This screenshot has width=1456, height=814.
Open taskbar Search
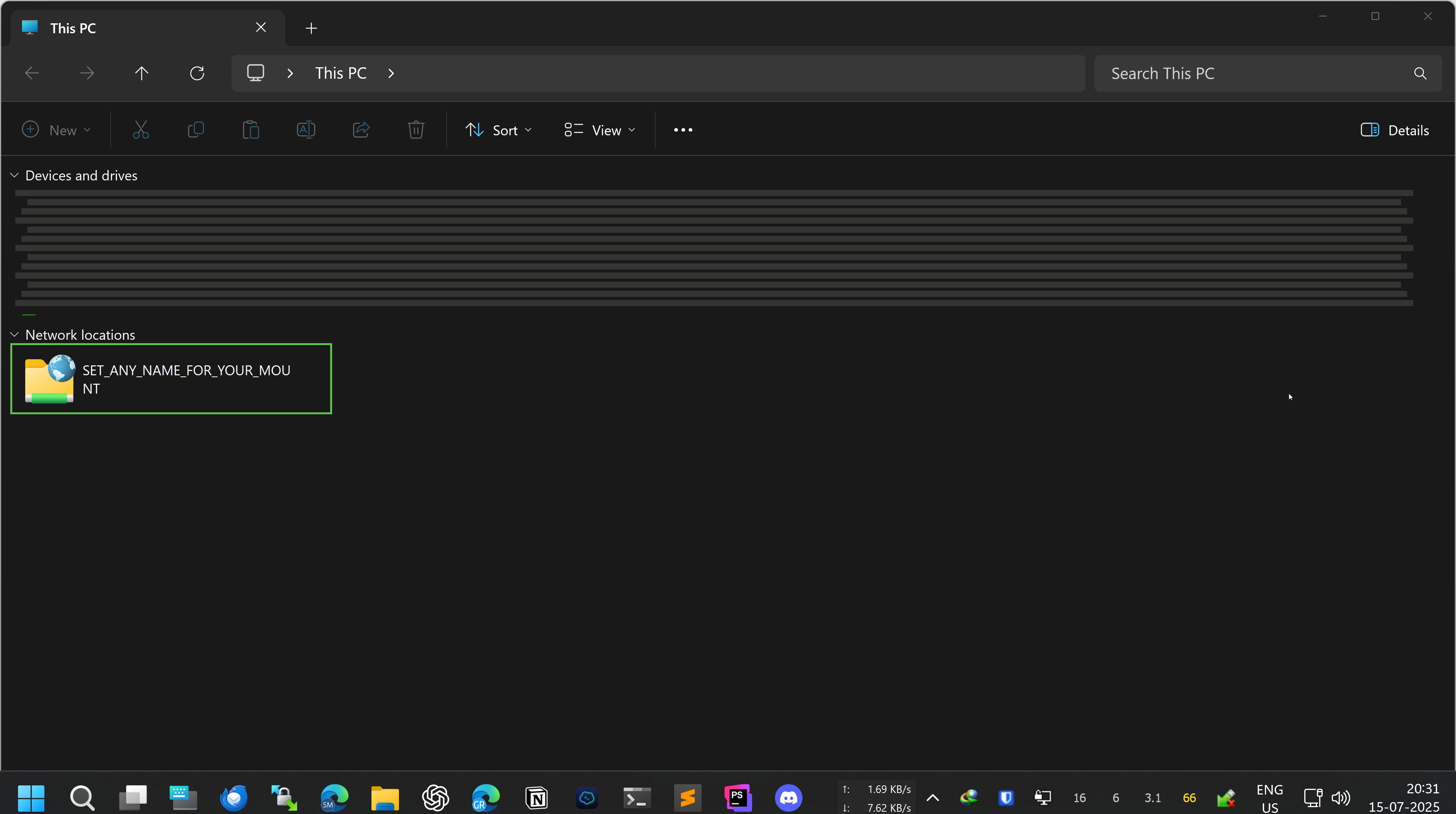coord(82,798)
